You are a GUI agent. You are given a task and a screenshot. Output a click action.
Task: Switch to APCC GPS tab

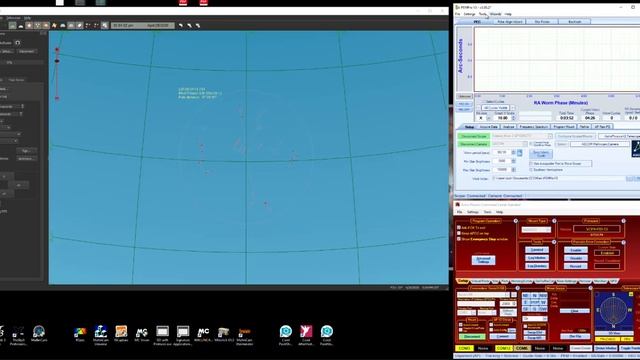[614, 281]
